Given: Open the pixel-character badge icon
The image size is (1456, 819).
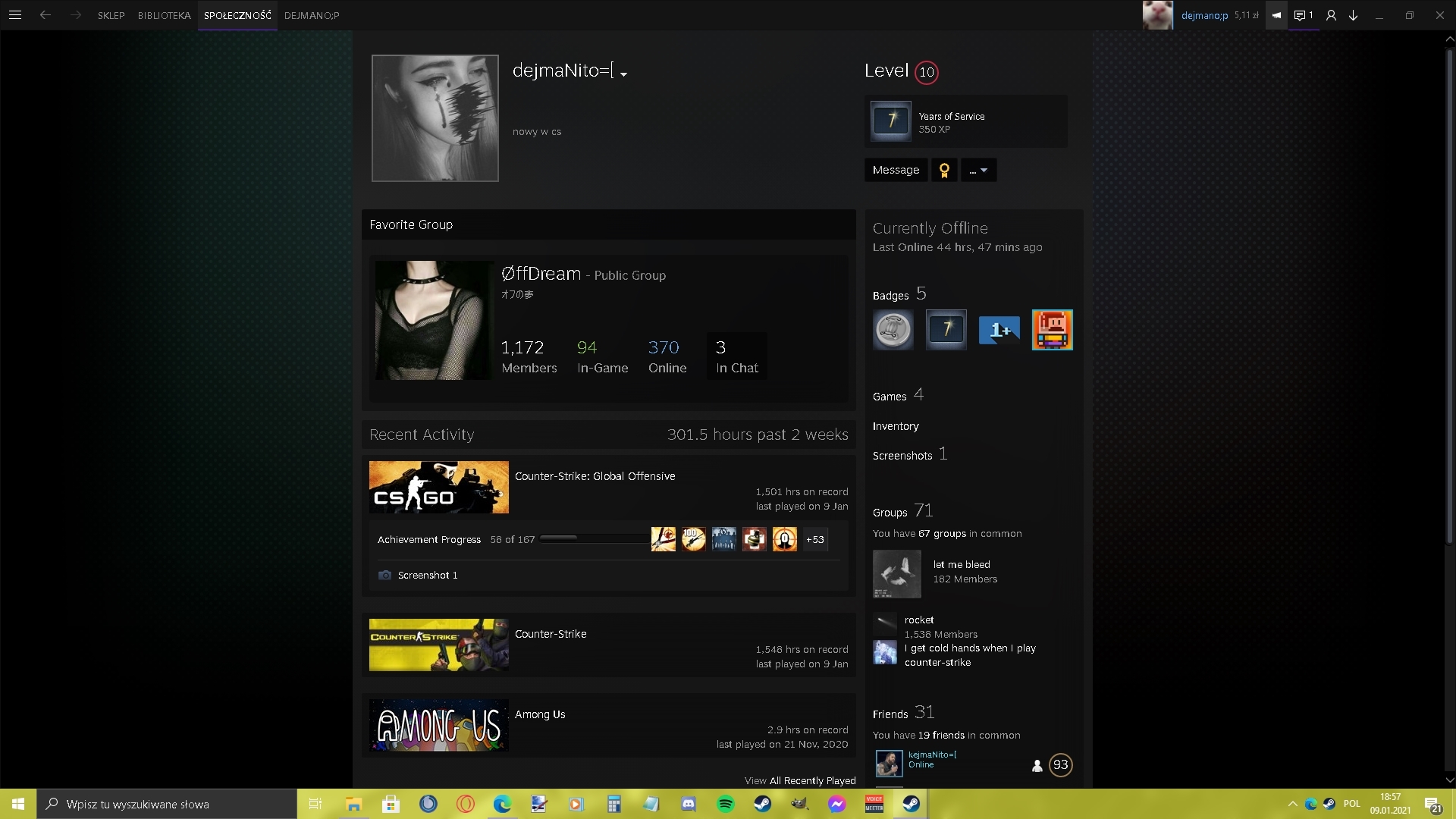Looking at the screenshot, I should [1052, 330].
